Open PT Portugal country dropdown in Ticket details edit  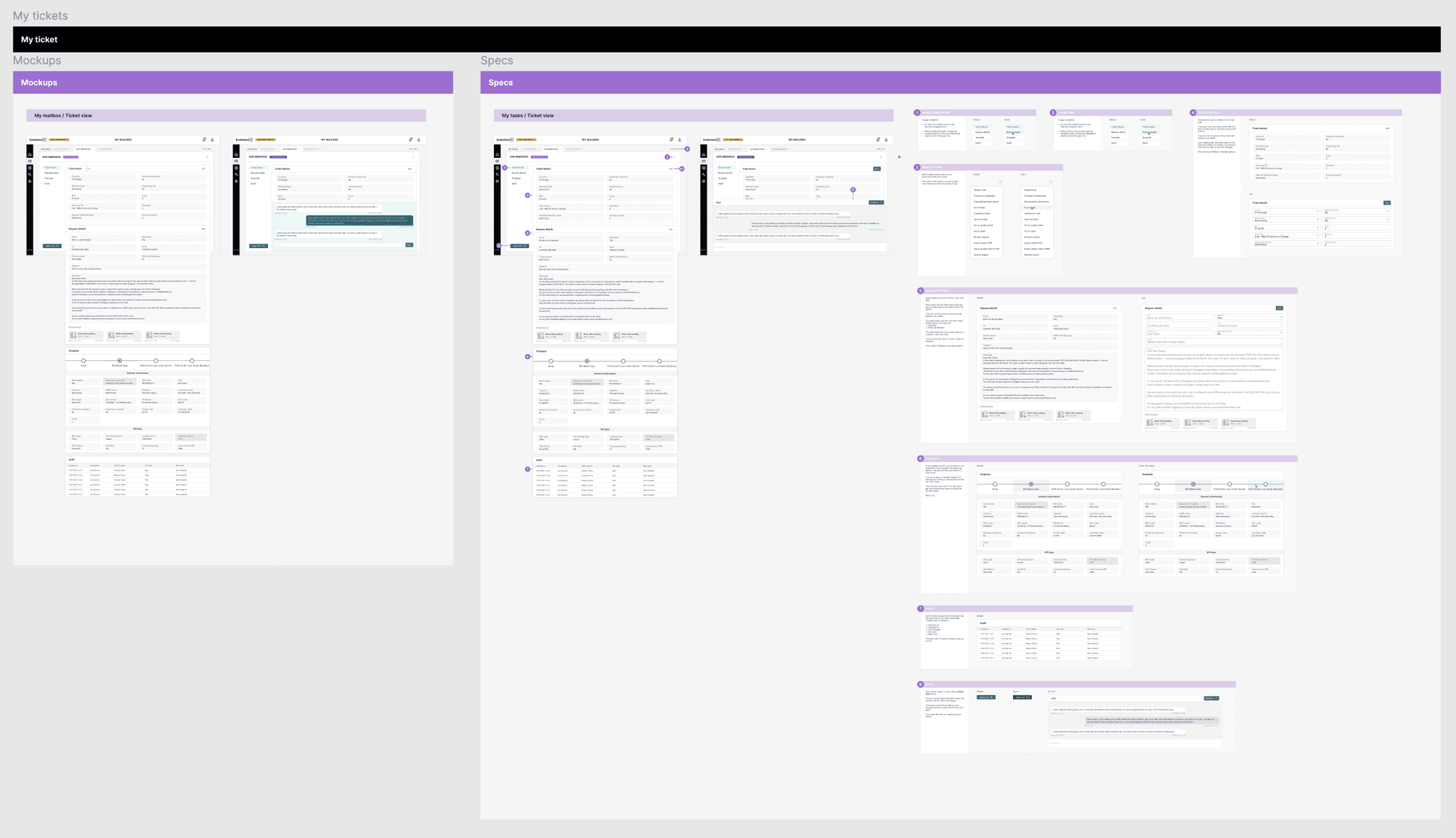point(1285,212)
